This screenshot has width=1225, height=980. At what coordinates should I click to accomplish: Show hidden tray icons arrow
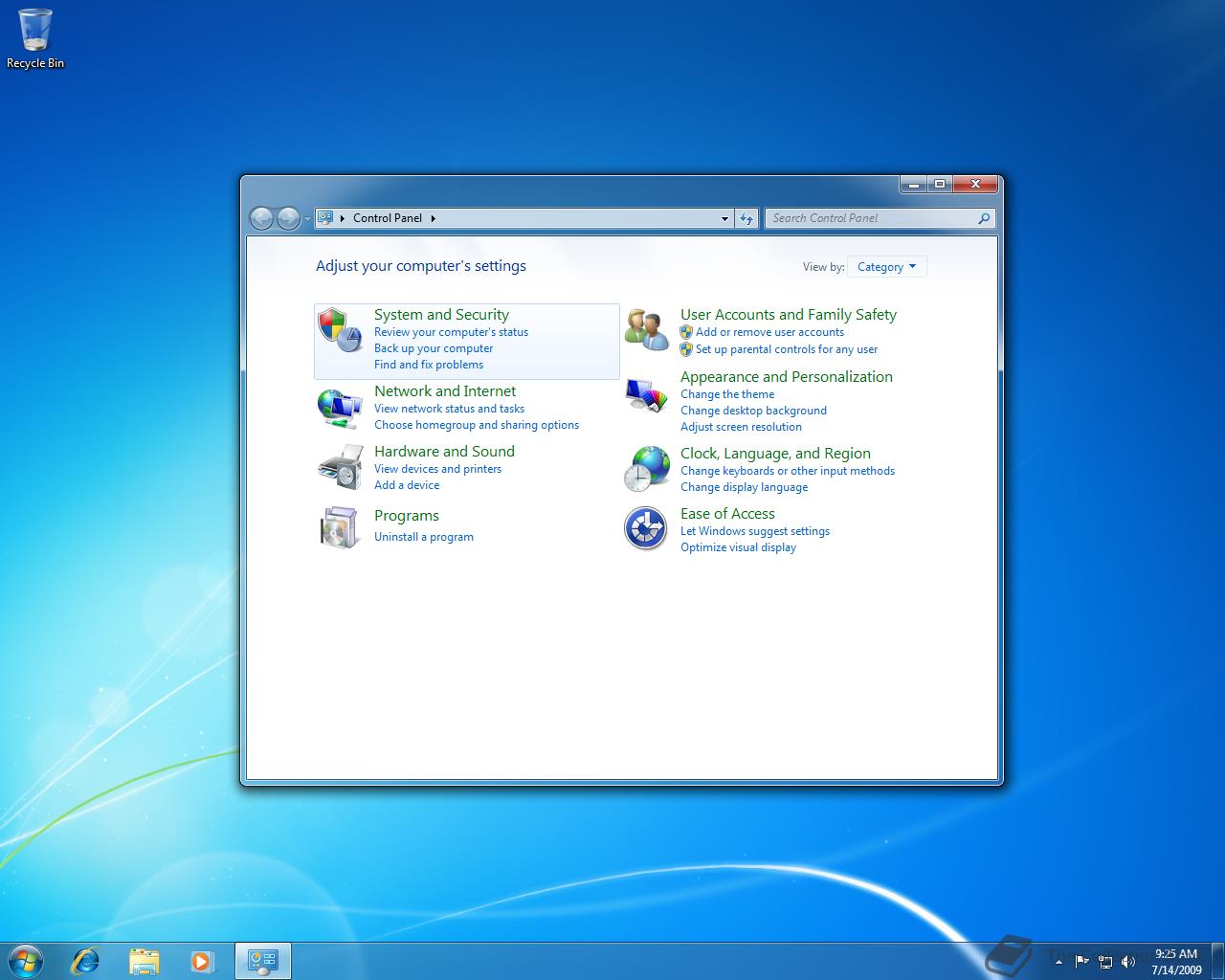1058,962
